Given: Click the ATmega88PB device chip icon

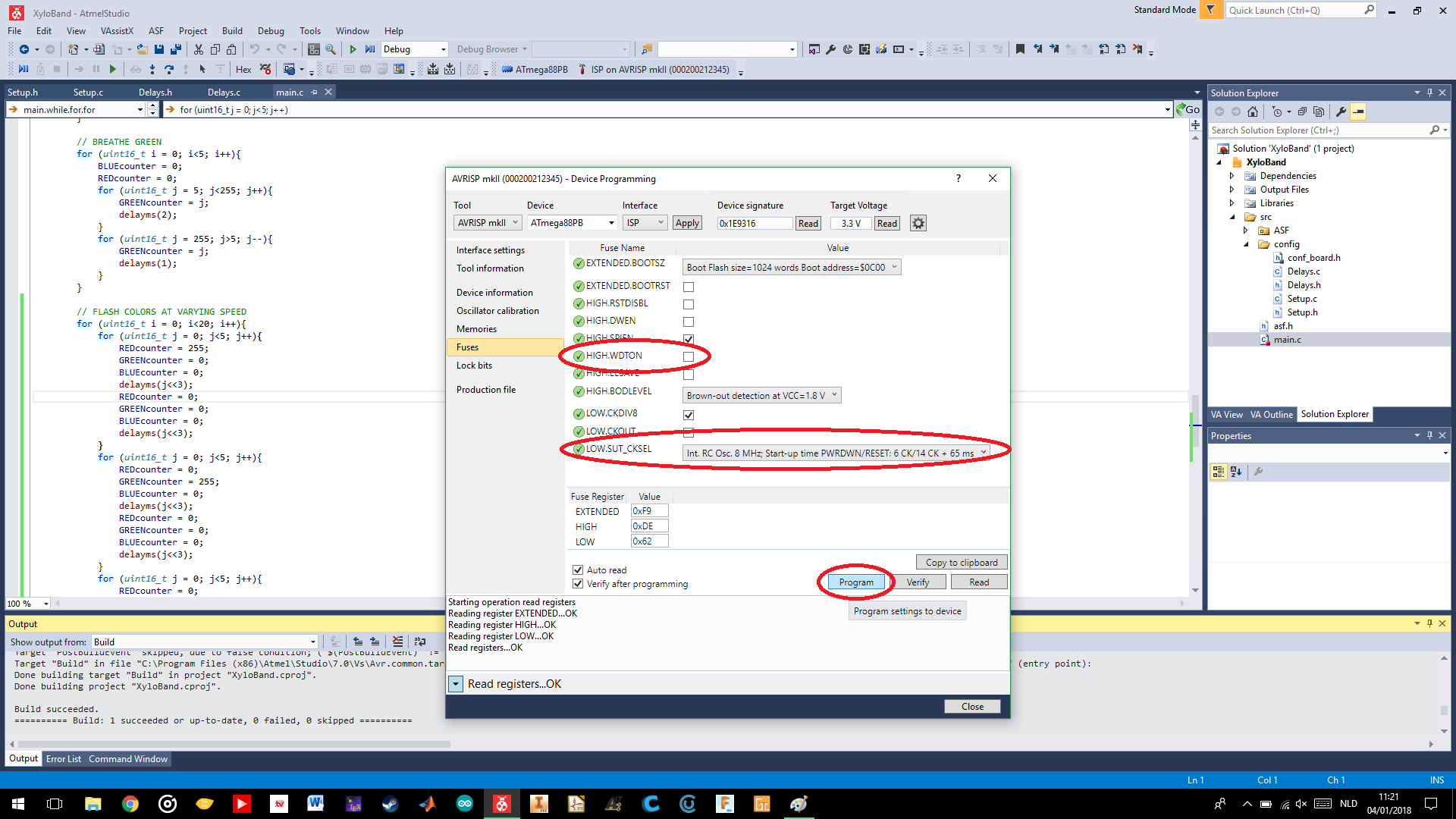Looking at the screenshot, I should pos(507,69).
